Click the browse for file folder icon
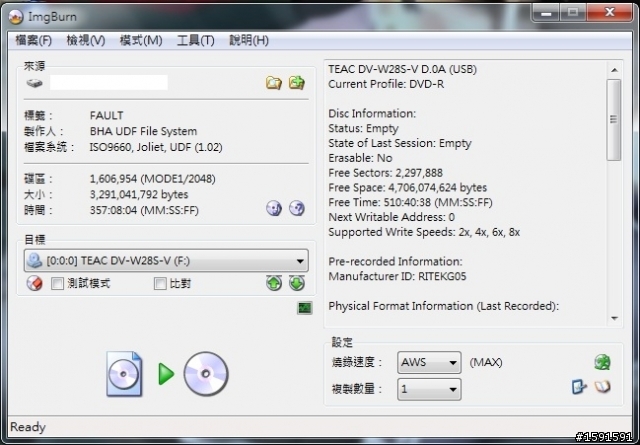 274,83
